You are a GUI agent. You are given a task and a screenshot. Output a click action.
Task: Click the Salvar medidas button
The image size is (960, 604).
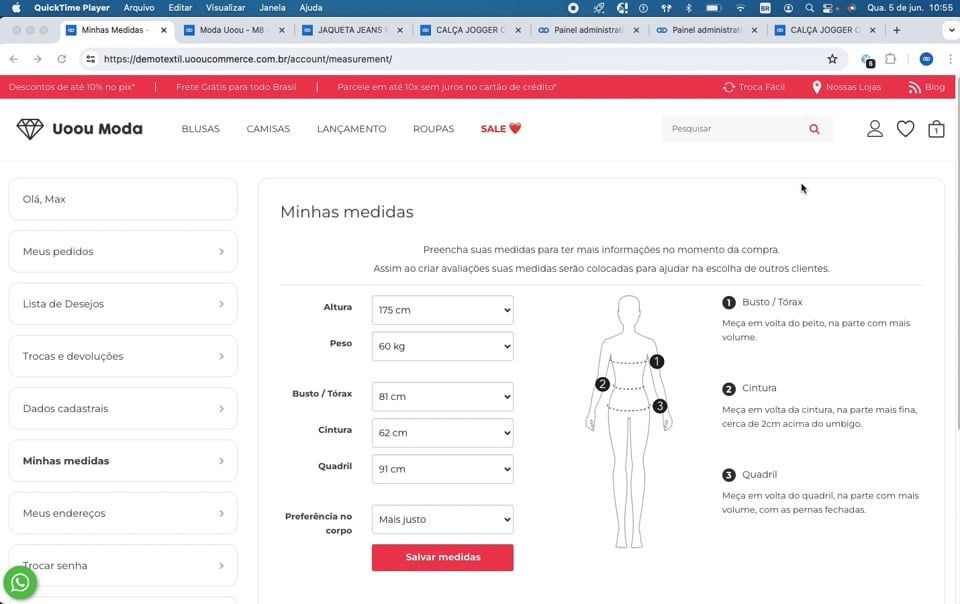tap(442, 557)
